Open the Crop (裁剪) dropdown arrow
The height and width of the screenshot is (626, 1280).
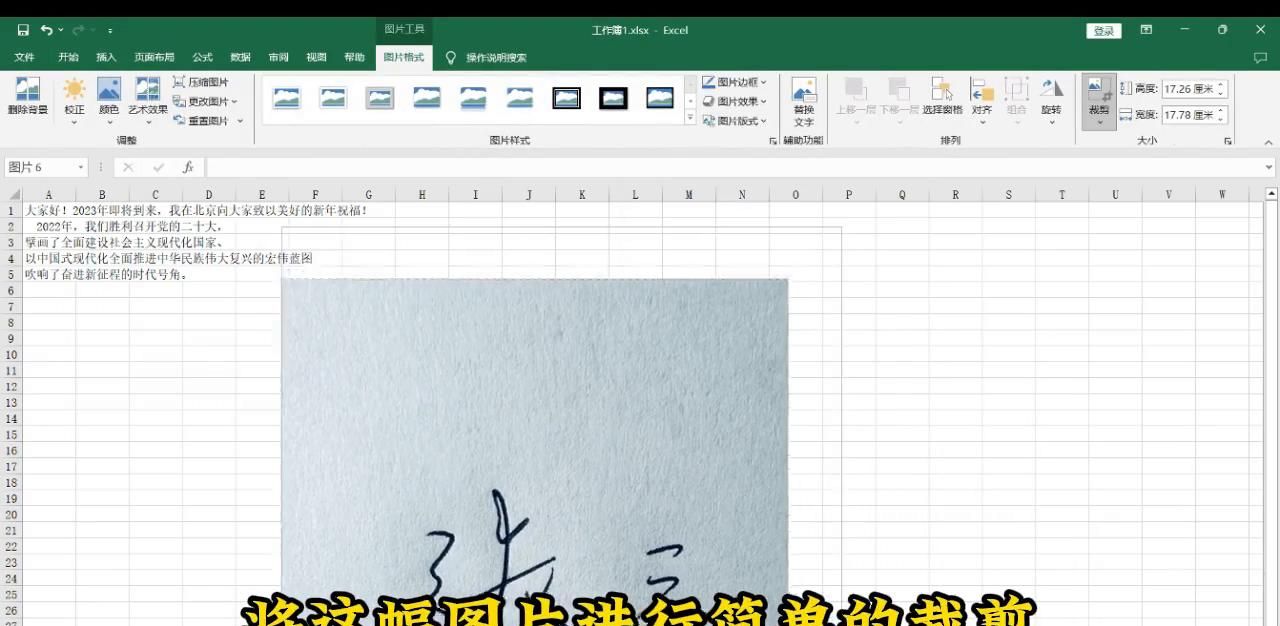pyautogui.click(x=1099, y=123)
